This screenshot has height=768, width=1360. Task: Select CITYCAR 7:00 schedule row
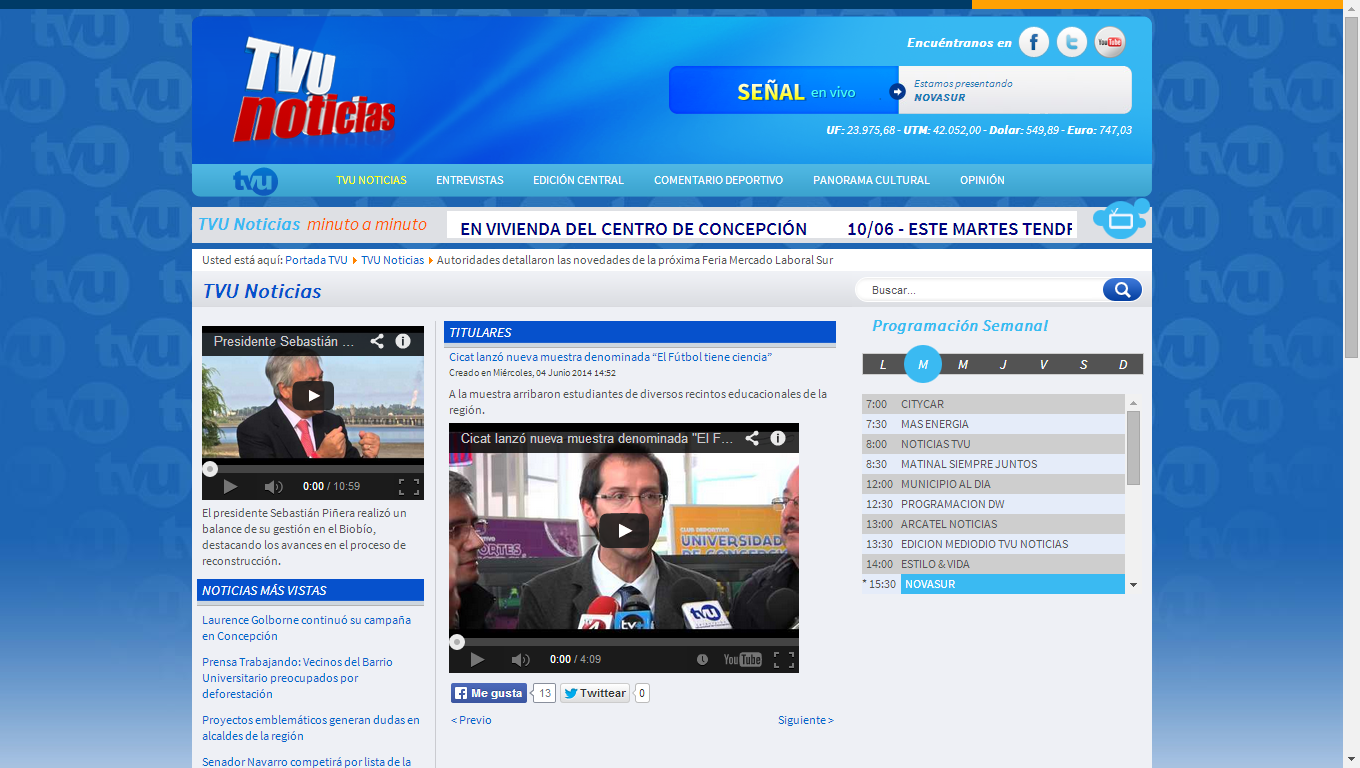point(993,404)
